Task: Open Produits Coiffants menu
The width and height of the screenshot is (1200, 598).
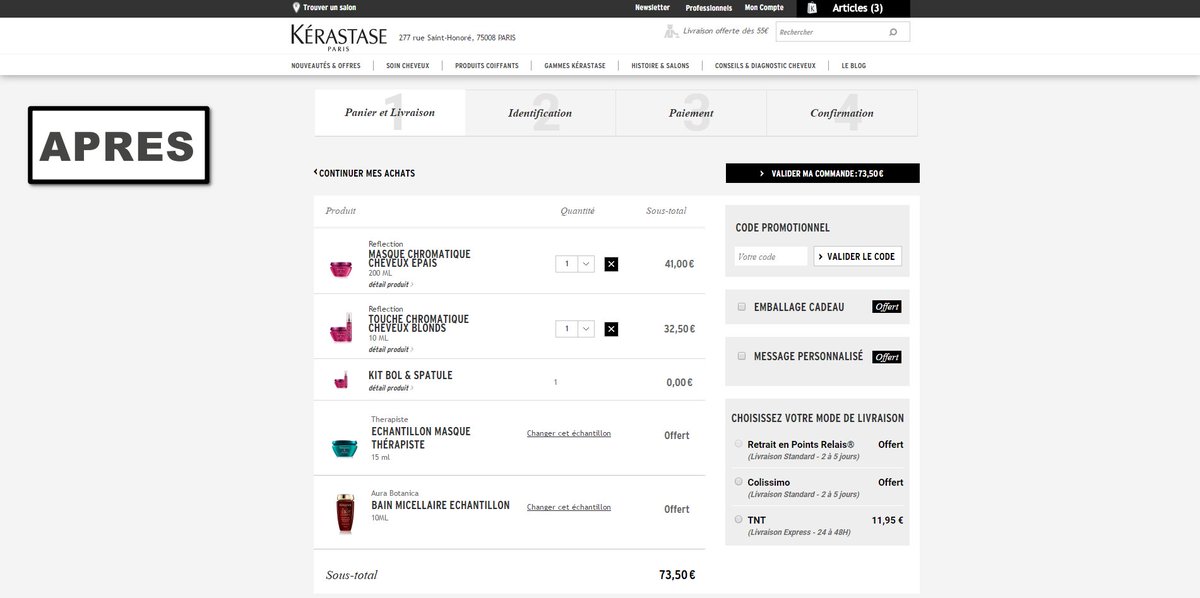Action: tap(487, 66)
